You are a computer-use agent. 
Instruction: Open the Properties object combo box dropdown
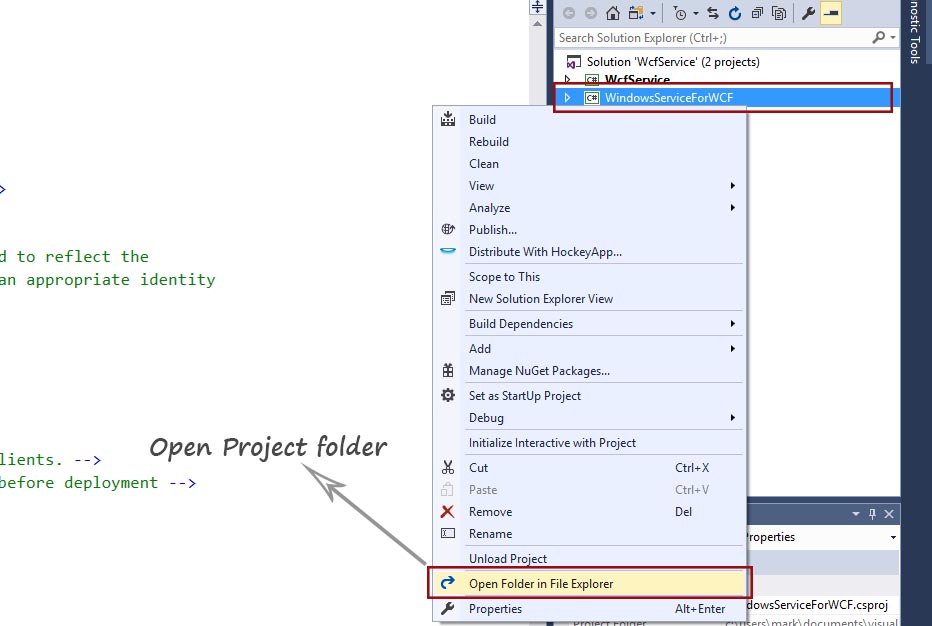893,537
